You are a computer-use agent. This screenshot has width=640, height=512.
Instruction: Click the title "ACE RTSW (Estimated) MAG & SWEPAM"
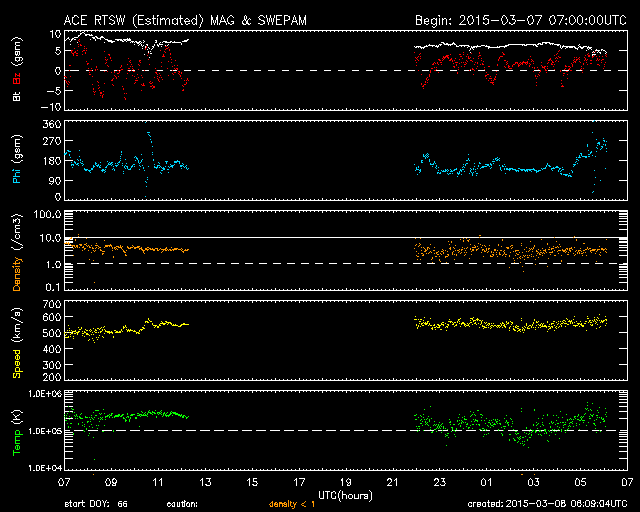point(185,20)
